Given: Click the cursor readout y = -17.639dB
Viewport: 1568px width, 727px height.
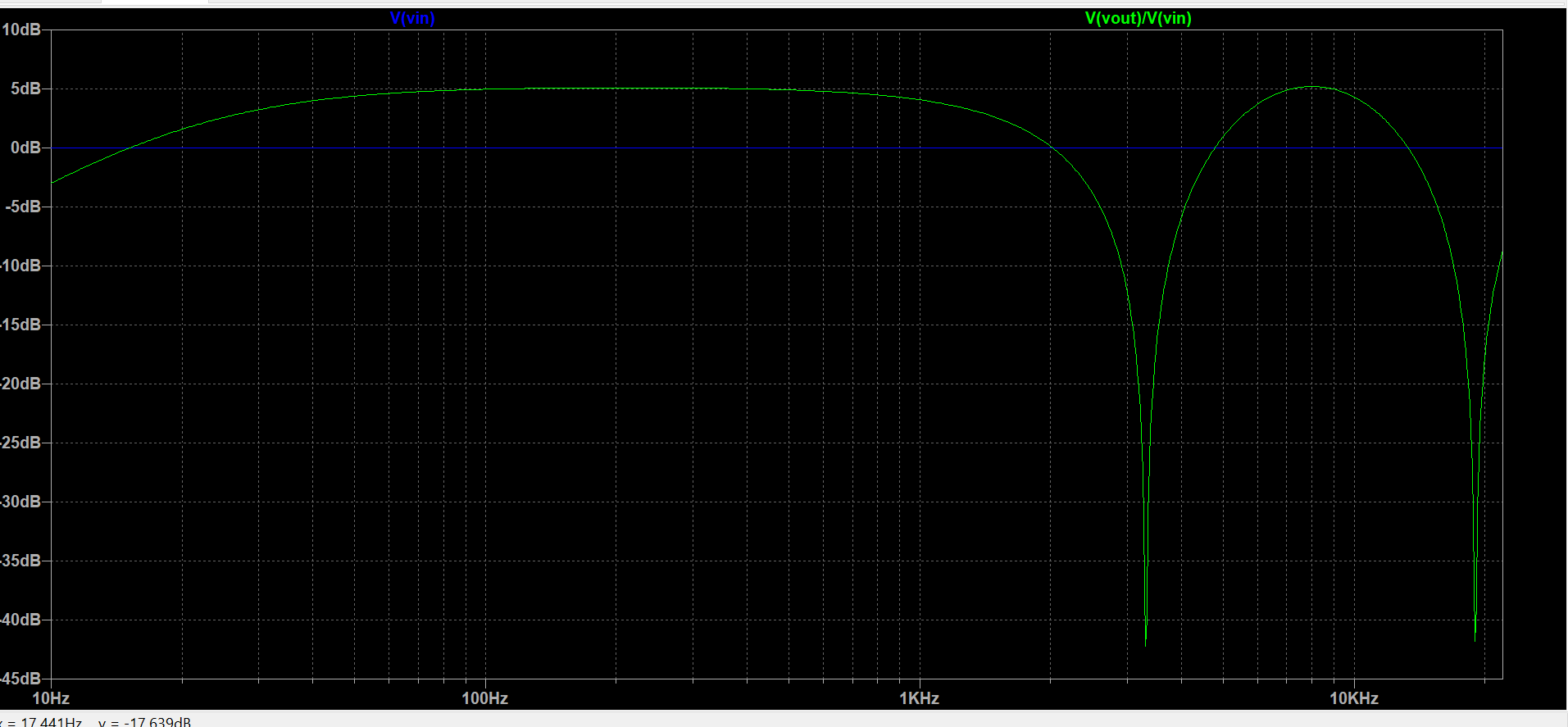Looking at the screenshot, I should pyautogui.click(x=144, y=722).
